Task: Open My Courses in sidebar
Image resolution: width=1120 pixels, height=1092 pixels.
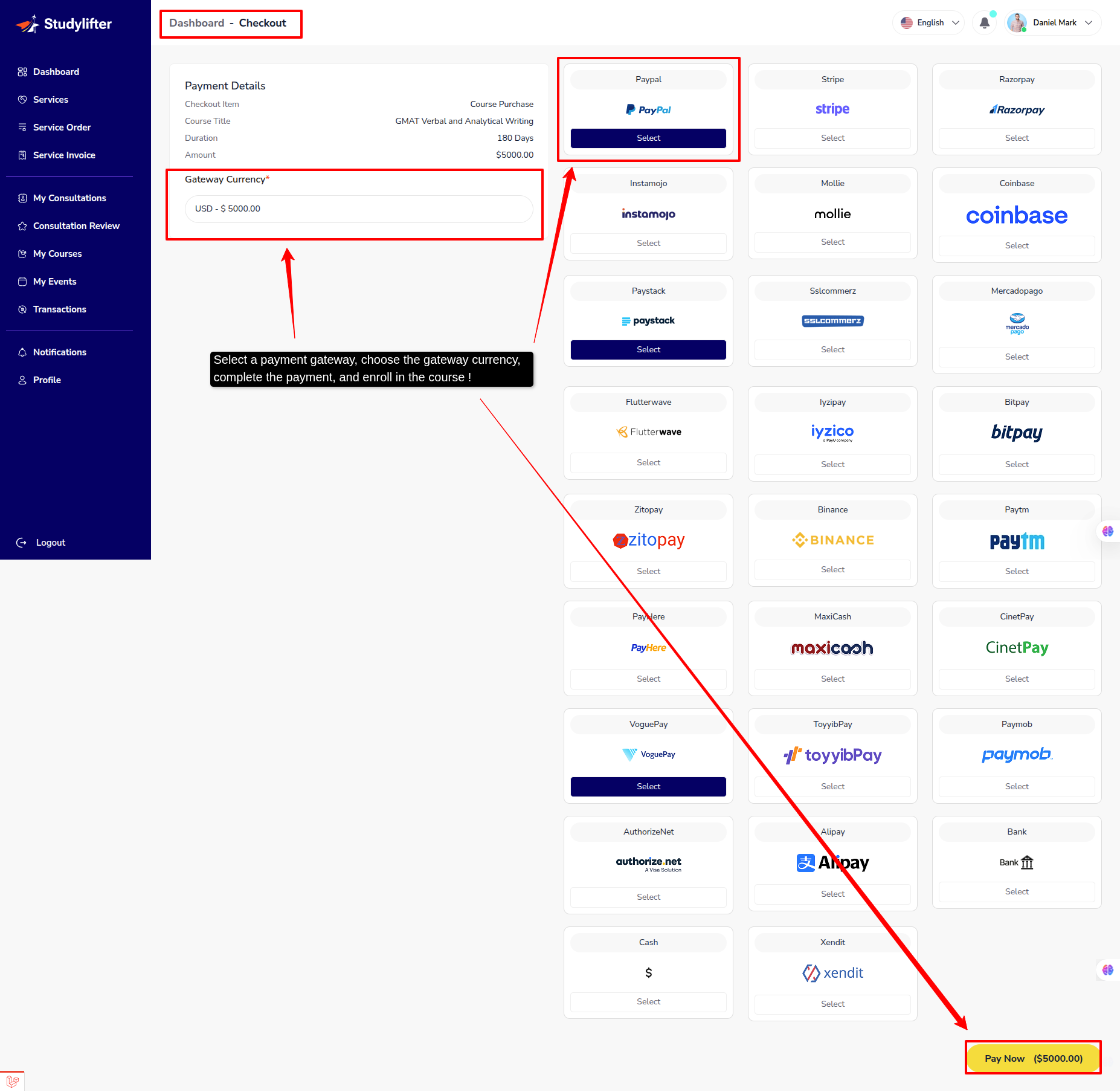Action: (57, 254)
